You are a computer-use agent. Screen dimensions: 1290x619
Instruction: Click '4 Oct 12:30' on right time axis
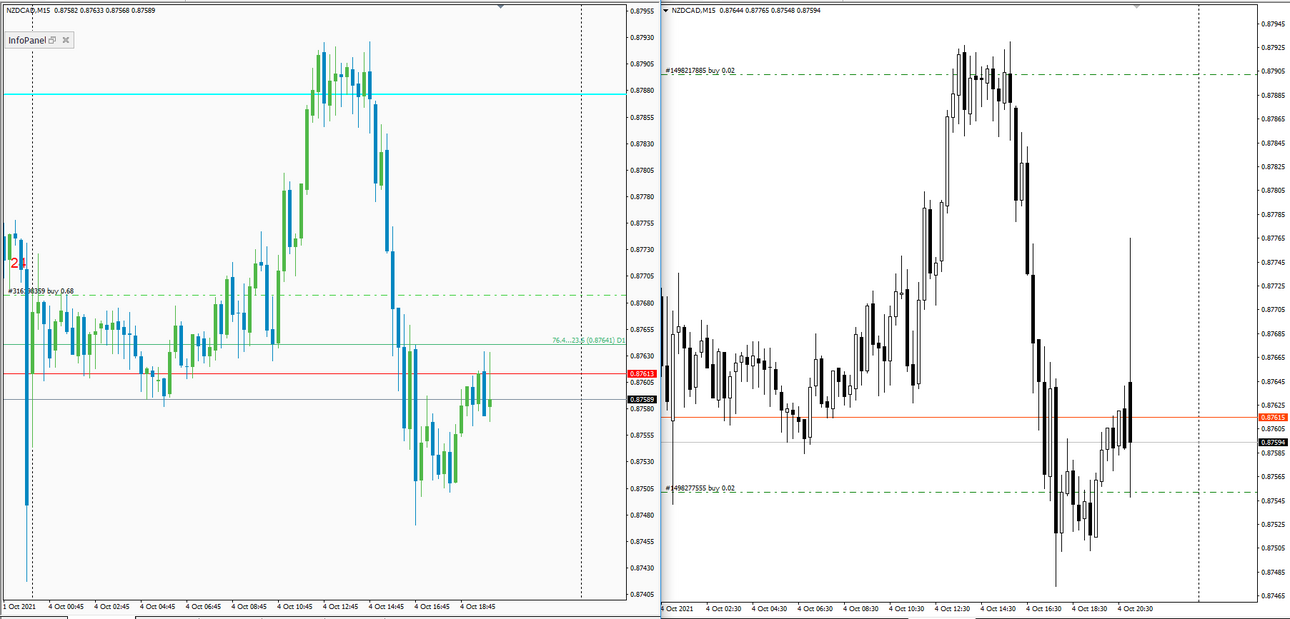pos(953,608)
